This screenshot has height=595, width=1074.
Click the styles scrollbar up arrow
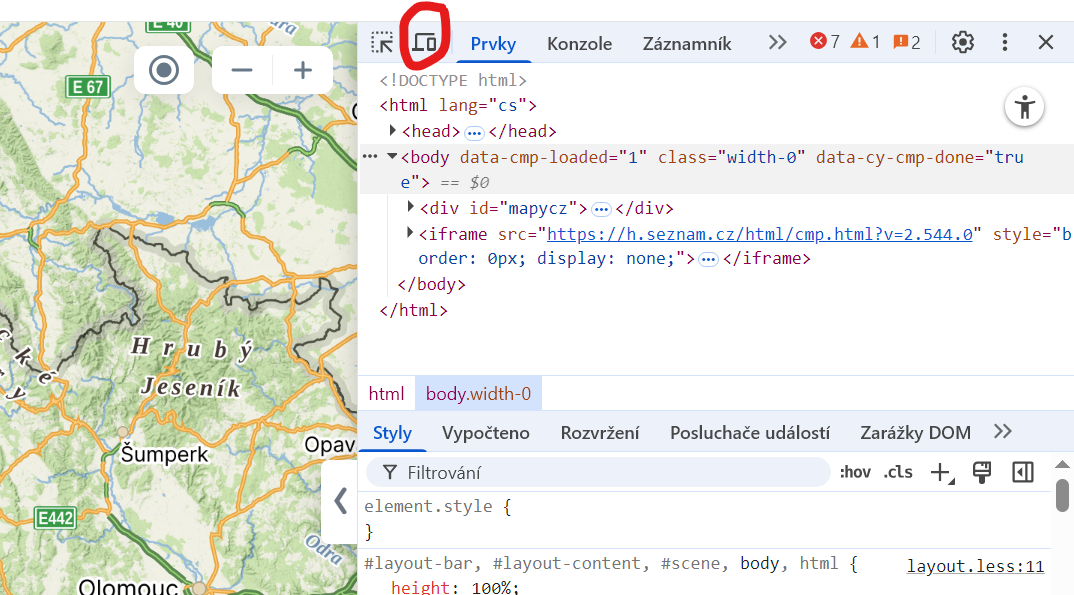[x=1062, y=464]
